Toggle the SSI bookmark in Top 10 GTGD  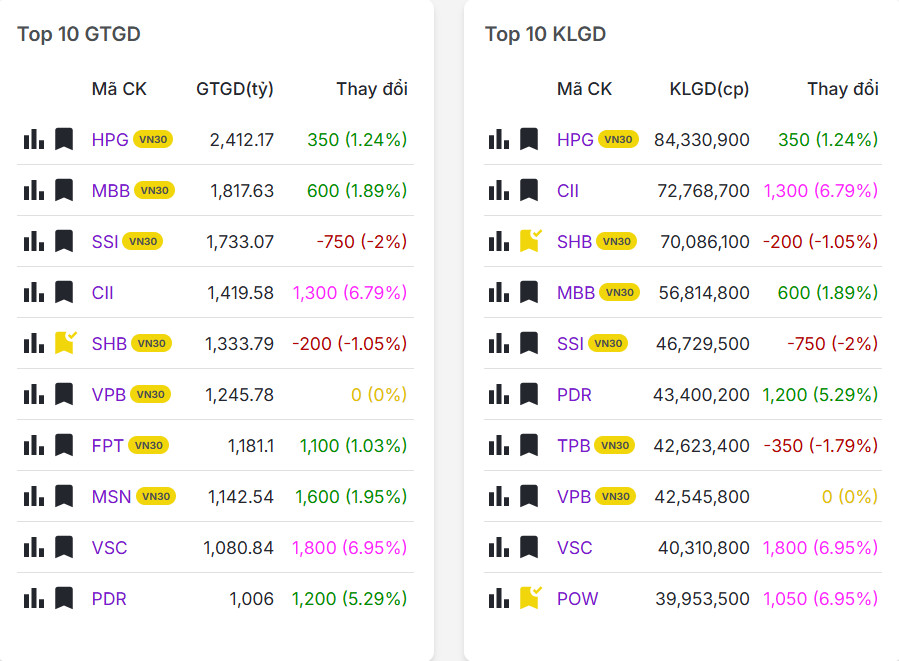coord(64,241)
